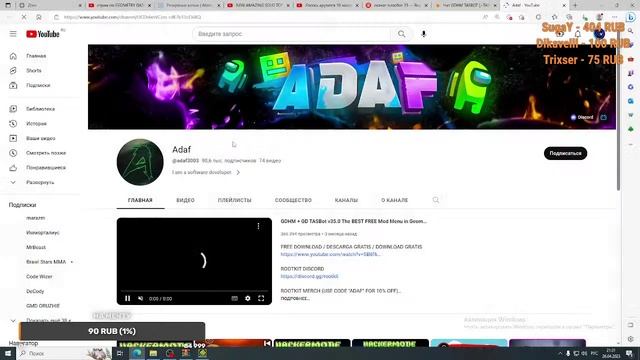Viewport: 640px width, 360px height.
Task: Open the youtube.com/watch link in description
Action: (331, 254)
